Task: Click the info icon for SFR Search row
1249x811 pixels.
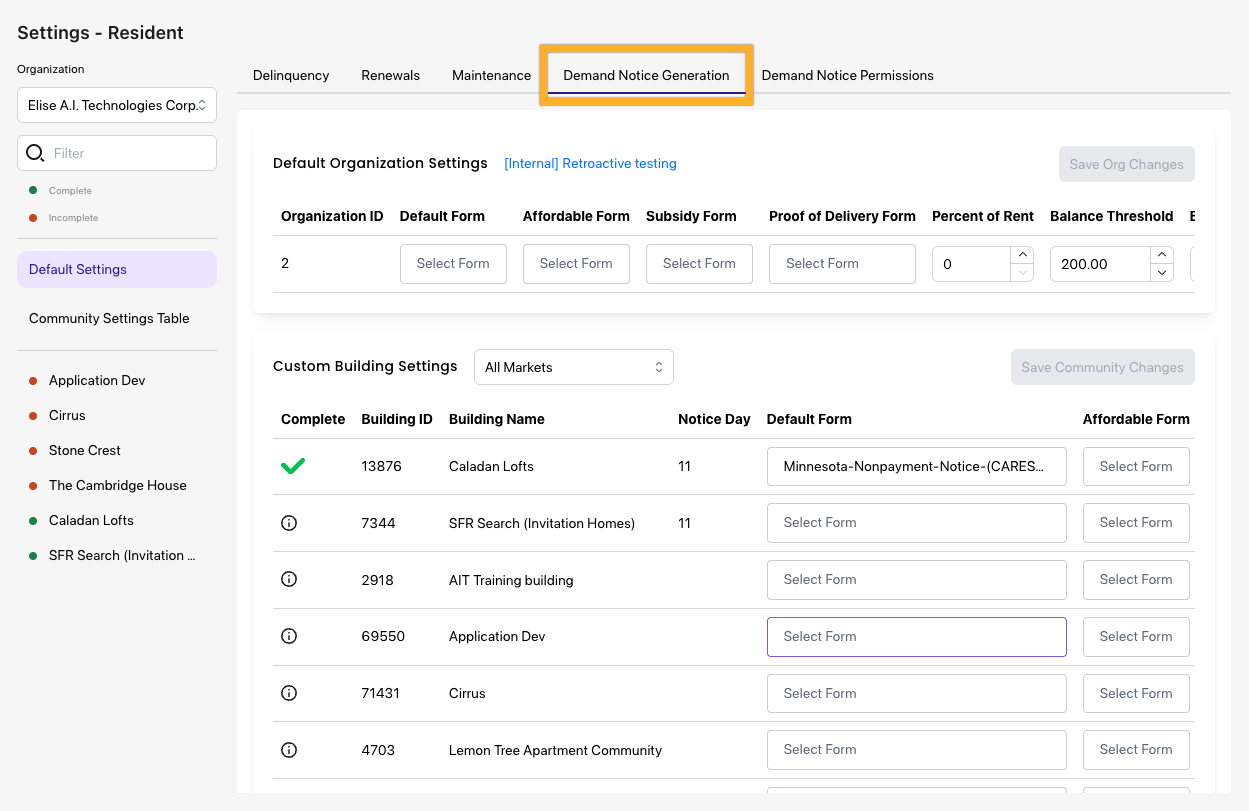Action: [289, 522]
